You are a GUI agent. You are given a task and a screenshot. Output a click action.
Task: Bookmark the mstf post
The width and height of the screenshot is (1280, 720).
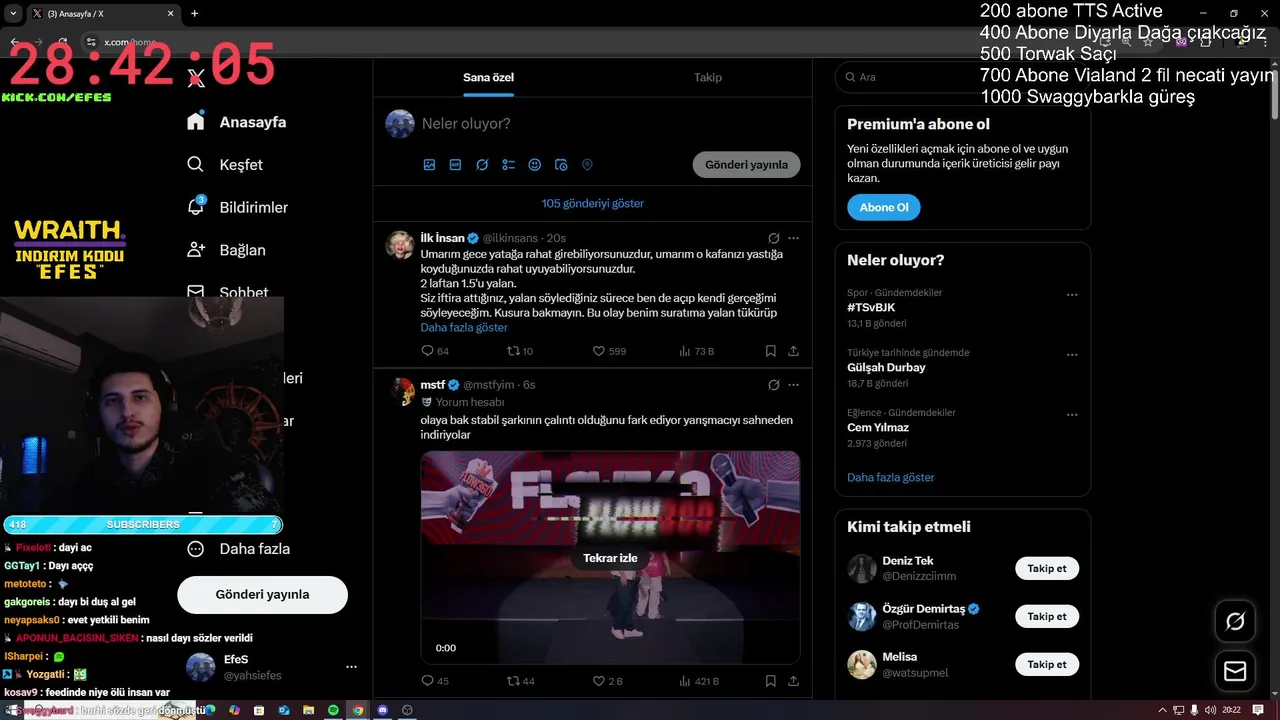(770, 681)
